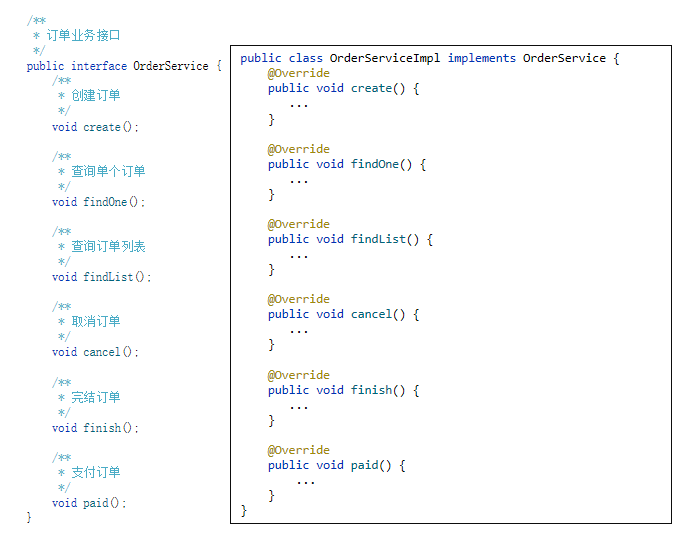The image size is (692, 542).
Task: Click 'void findOne();' in the interface
Action: click(x=98, y=202)
